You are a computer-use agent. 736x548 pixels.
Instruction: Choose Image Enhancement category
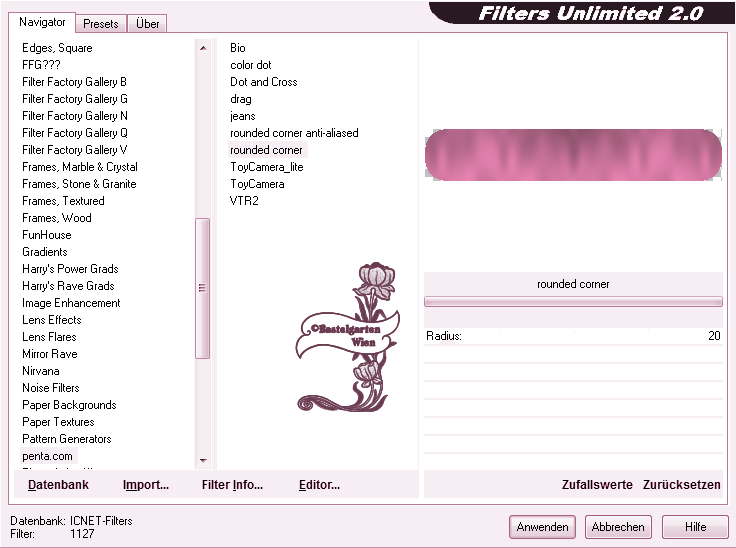tap(71, 303)
